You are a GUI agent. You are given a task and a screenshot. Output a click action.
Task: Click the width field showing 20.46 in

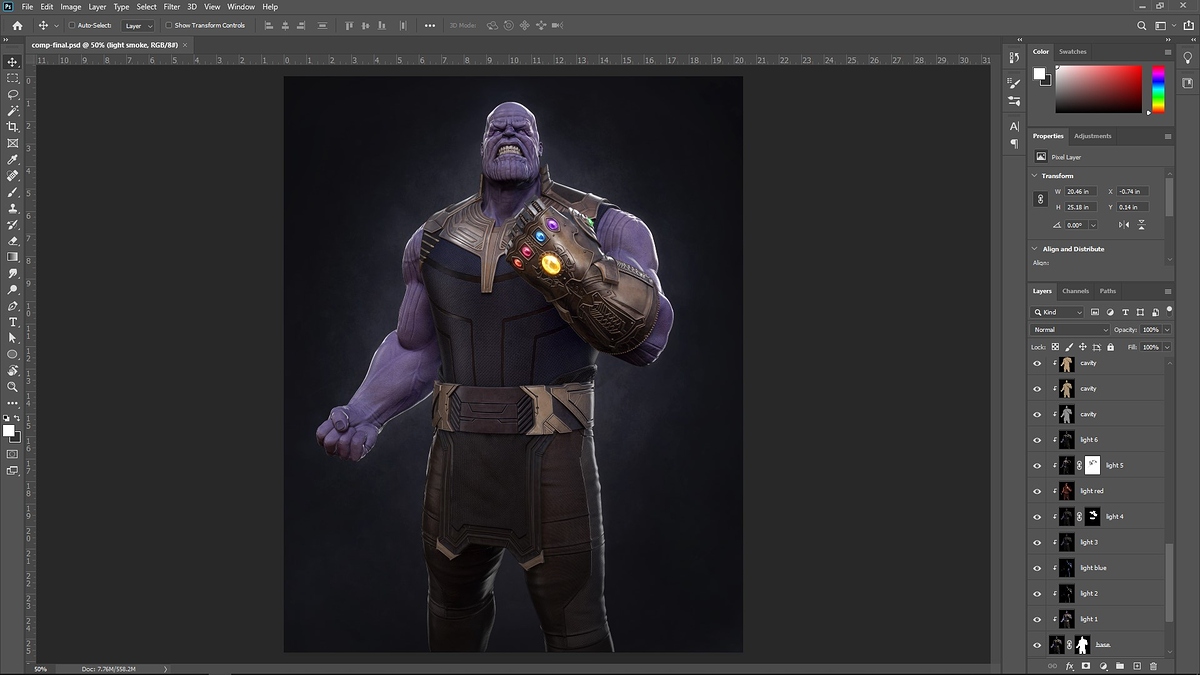click(x=1080, y=191)
